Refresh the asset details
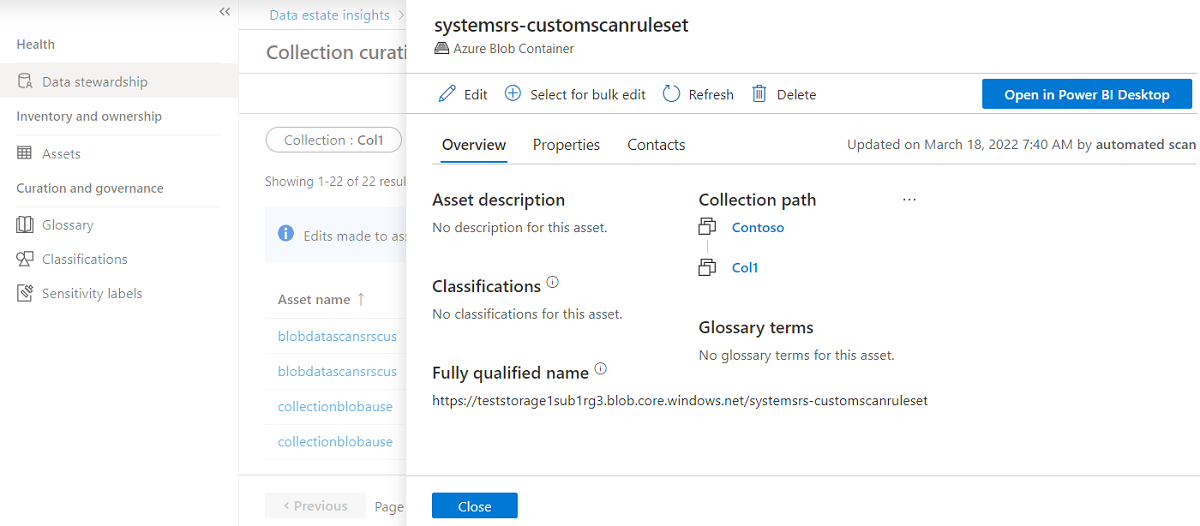The image size is (1200, 526). click(x=698, y=94)
